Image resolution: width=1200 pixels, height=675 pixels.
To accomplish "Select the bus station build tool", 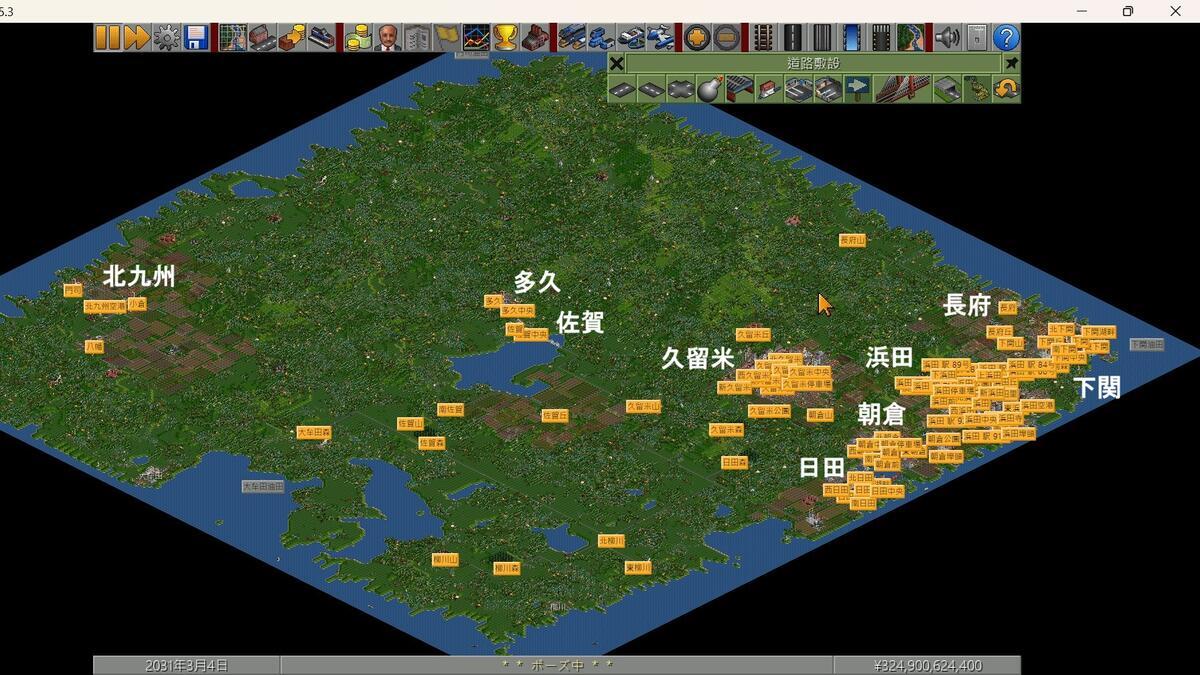I will tap(798, 88).
